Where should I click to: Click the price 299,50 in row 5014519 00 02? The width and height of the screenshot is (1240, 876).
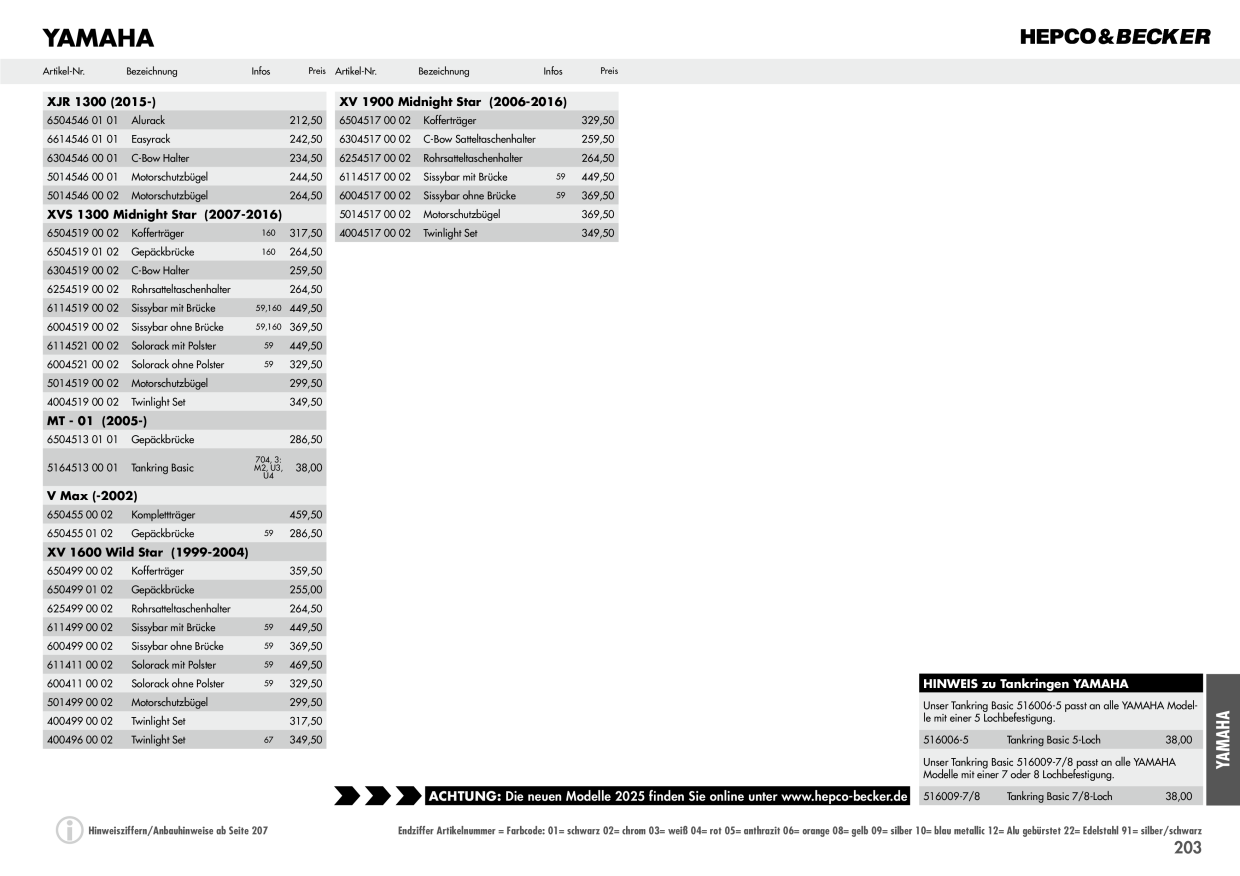(306, 383)
